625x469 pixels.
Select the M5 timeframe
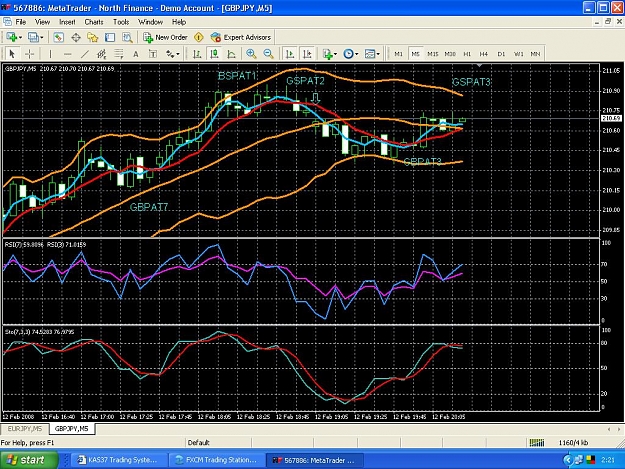tap(415, 54)
